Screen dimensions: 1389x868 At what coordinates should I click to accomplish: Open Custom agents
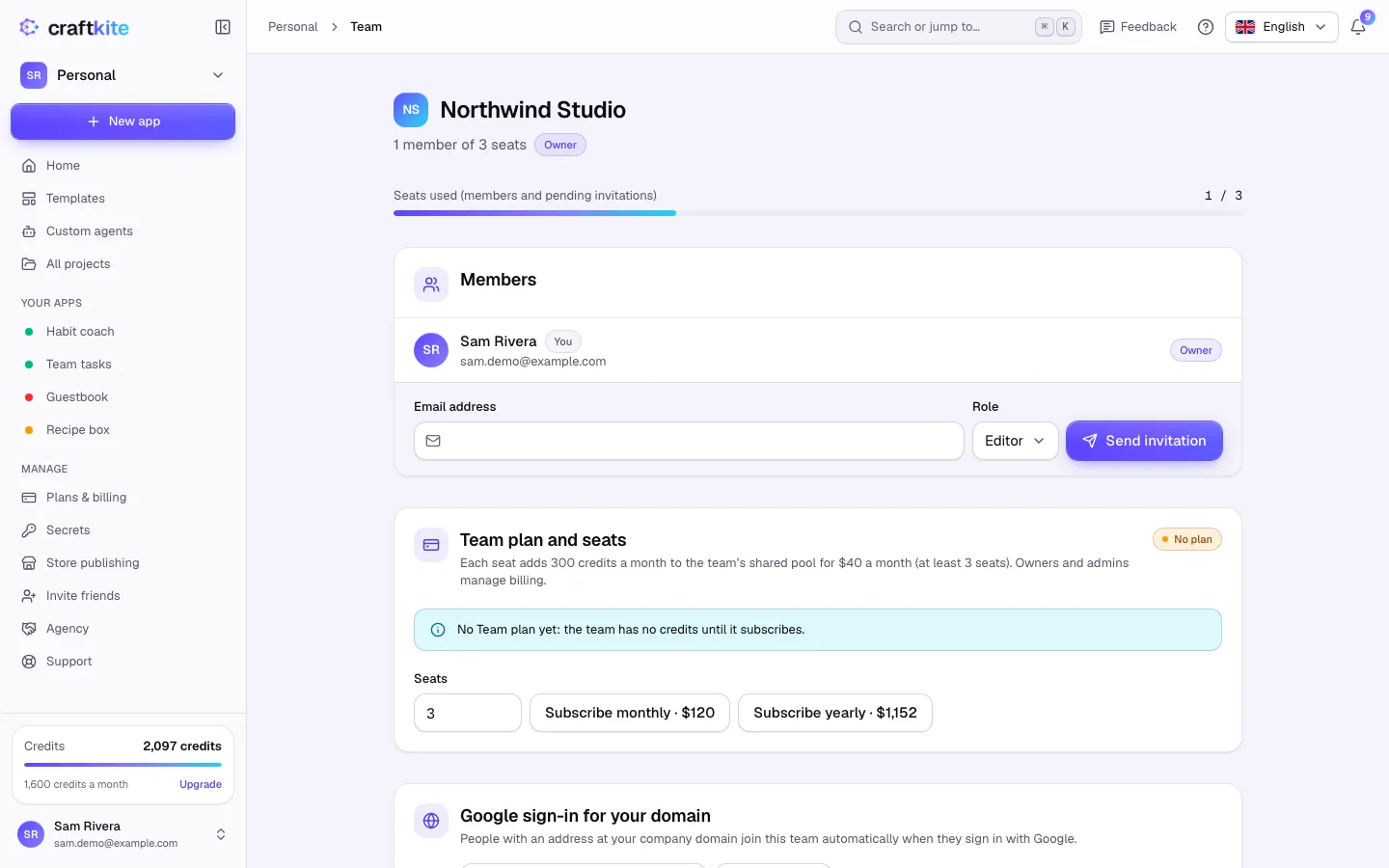(x=123, y=231)
